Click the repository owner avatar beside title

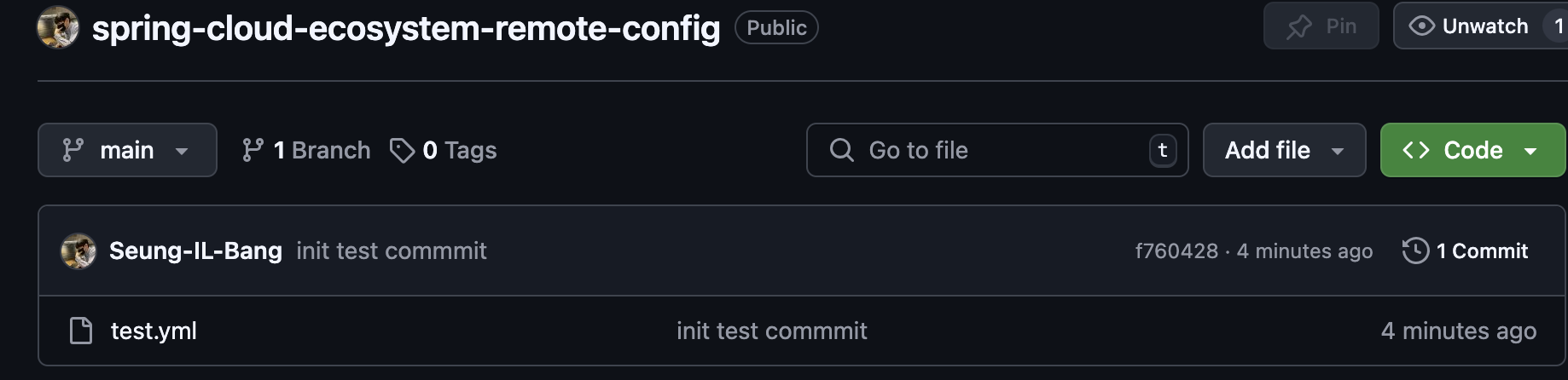coord(58,27)
